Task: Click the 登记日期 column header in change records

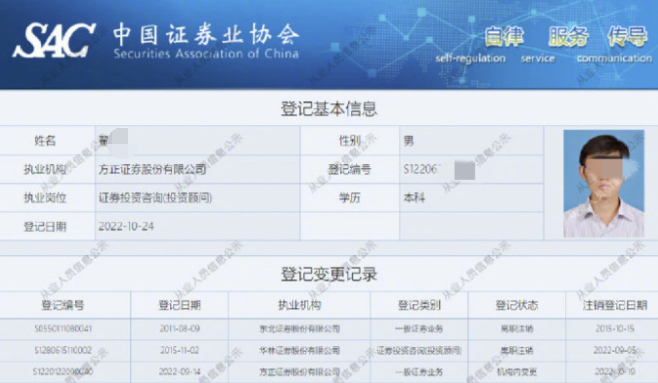Action: point(180,305)
